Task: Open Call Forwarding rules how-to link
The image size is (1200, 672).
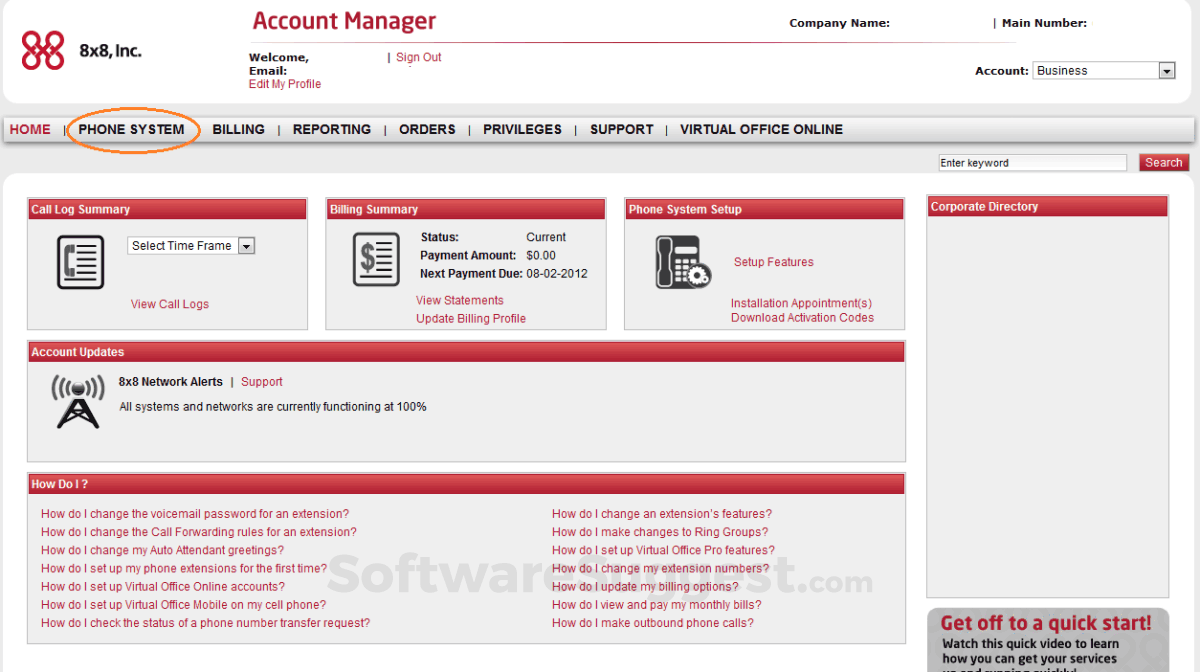Action: point(199,532)
